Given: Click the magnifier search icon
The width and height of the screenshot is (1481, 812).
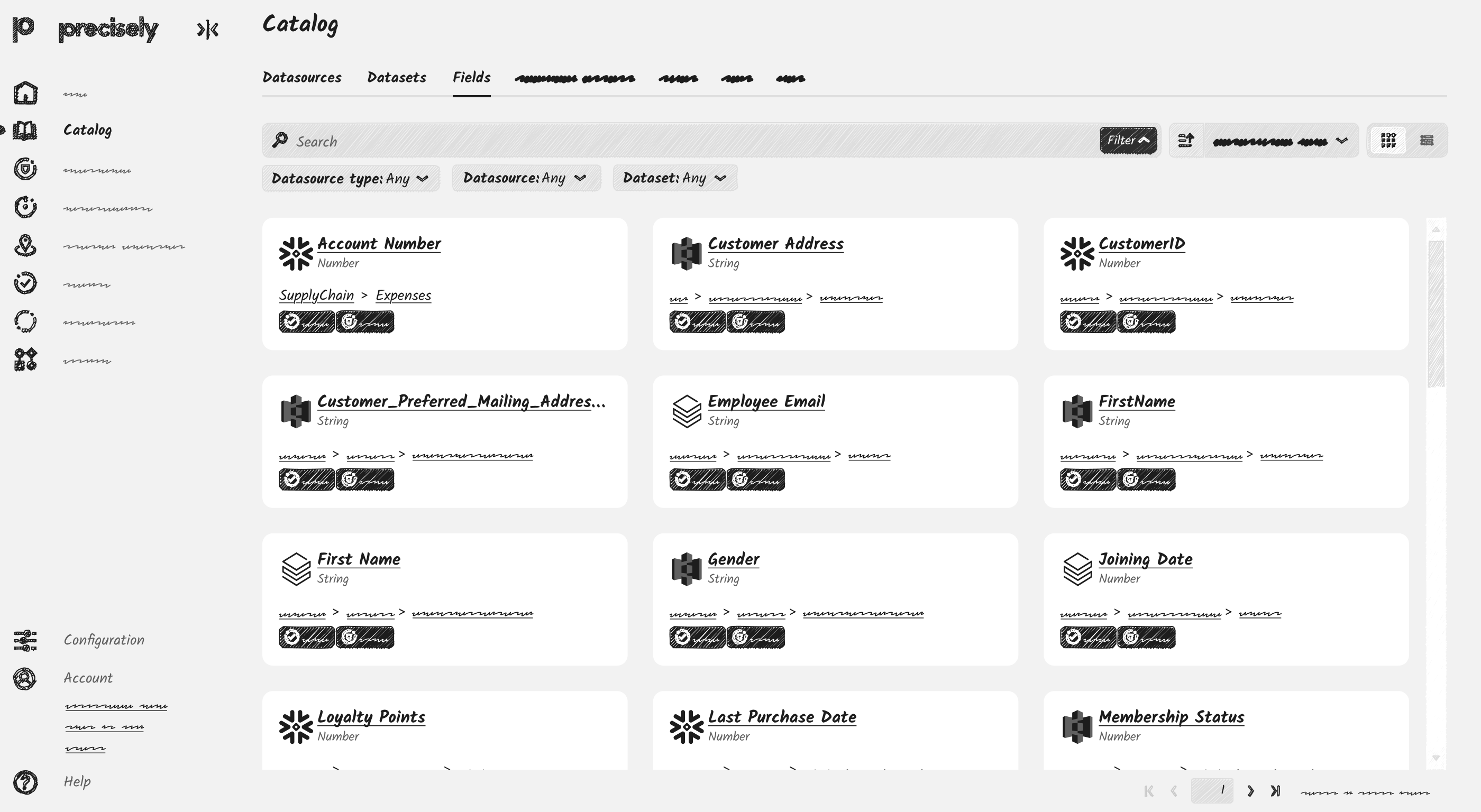Looking at the screenshot, I should (x=280, y=140).
